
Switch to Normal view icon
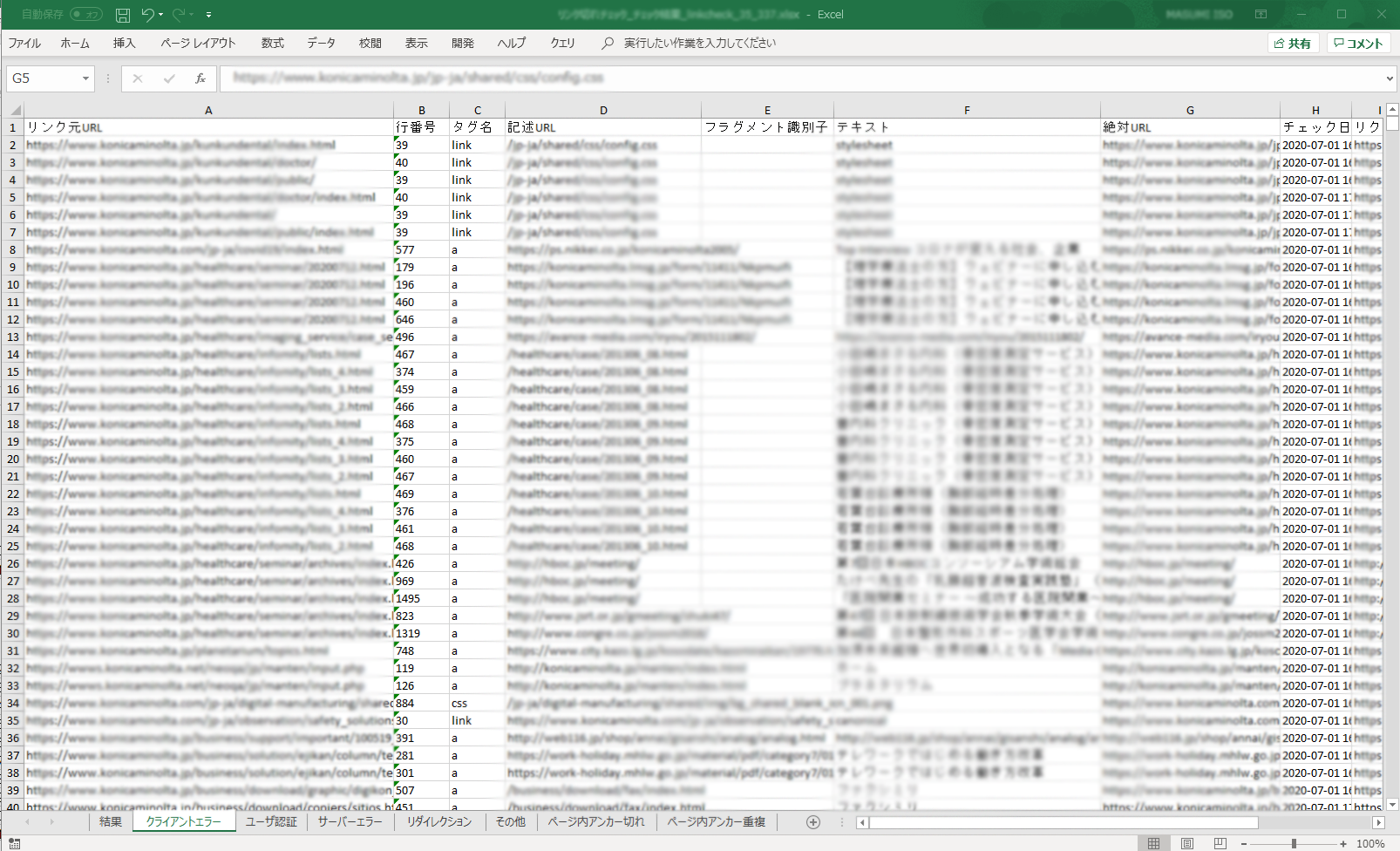tap(1153, 843)
